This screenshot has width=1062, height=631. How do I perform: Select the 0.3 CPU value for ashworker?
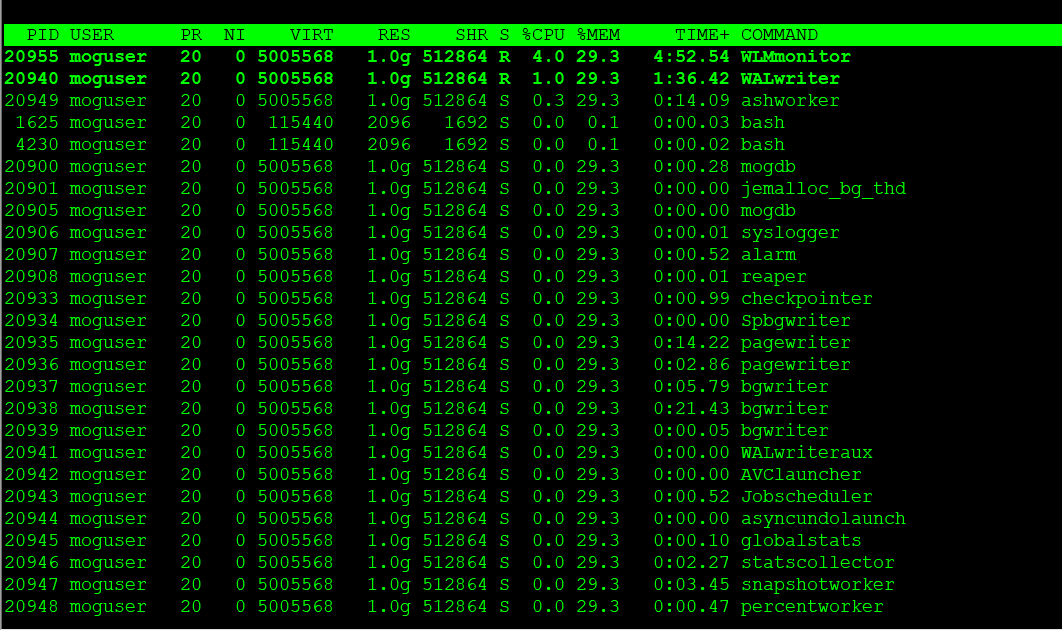coord(549,101)
